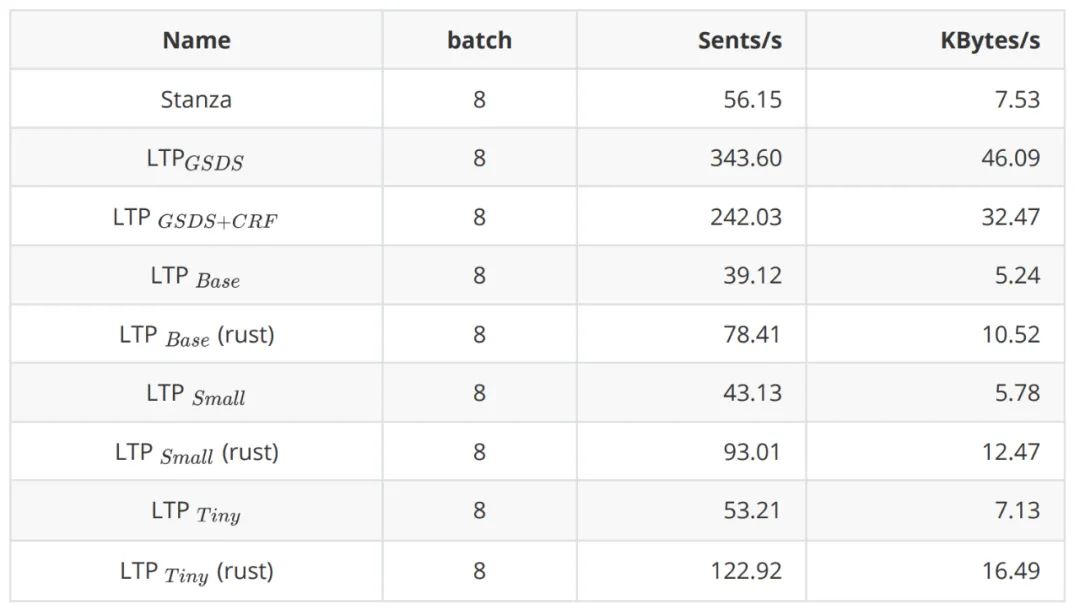Click the Sents/s column header
The image size is (1080, 610).
click(x=739, y=41)
